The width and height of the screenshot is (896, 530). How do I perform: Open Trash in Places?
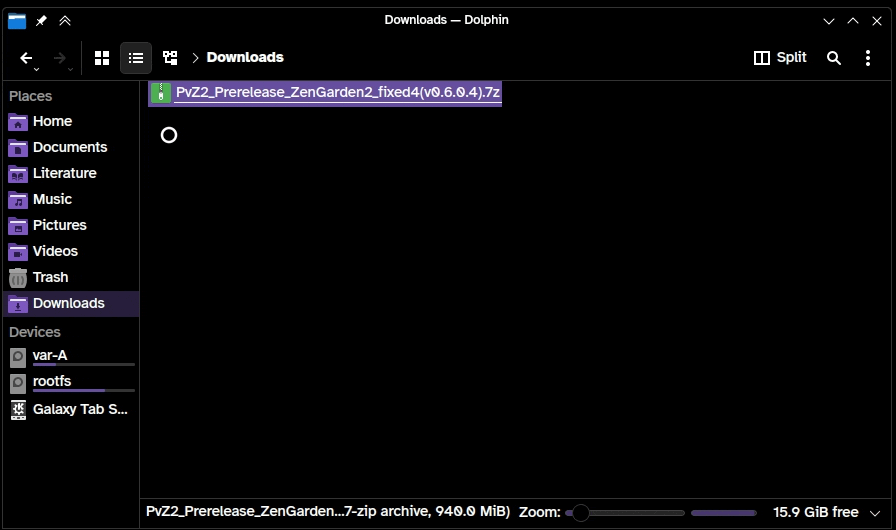(71, 277)
